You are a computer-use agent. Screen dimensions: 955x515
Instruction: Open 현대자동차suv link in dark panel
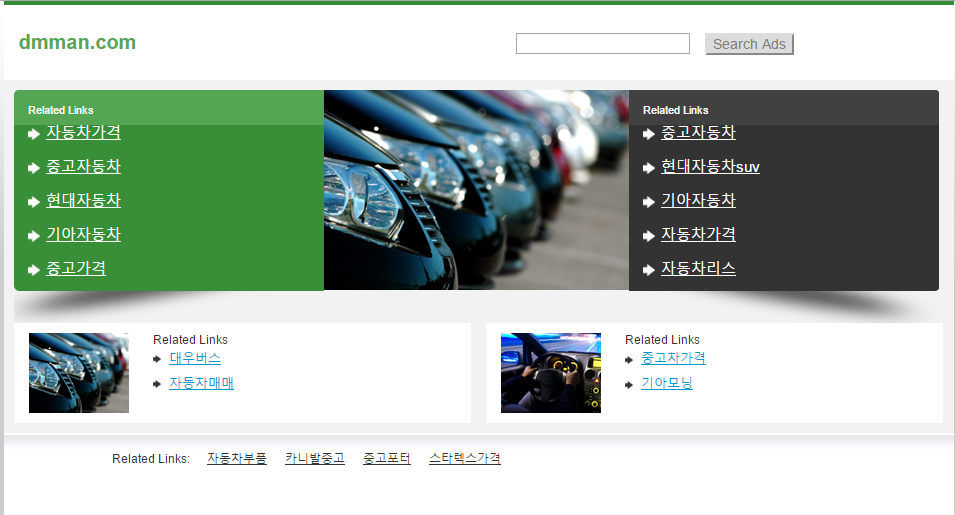click(710, 166)
